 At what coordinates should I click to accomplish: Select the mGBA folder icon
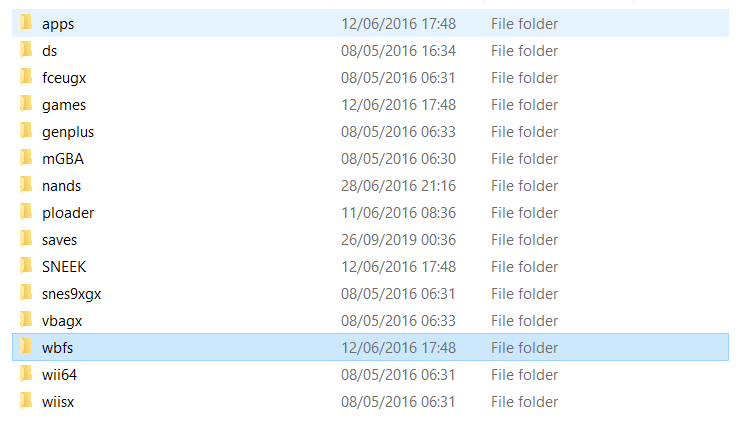[x=26, y=158]
